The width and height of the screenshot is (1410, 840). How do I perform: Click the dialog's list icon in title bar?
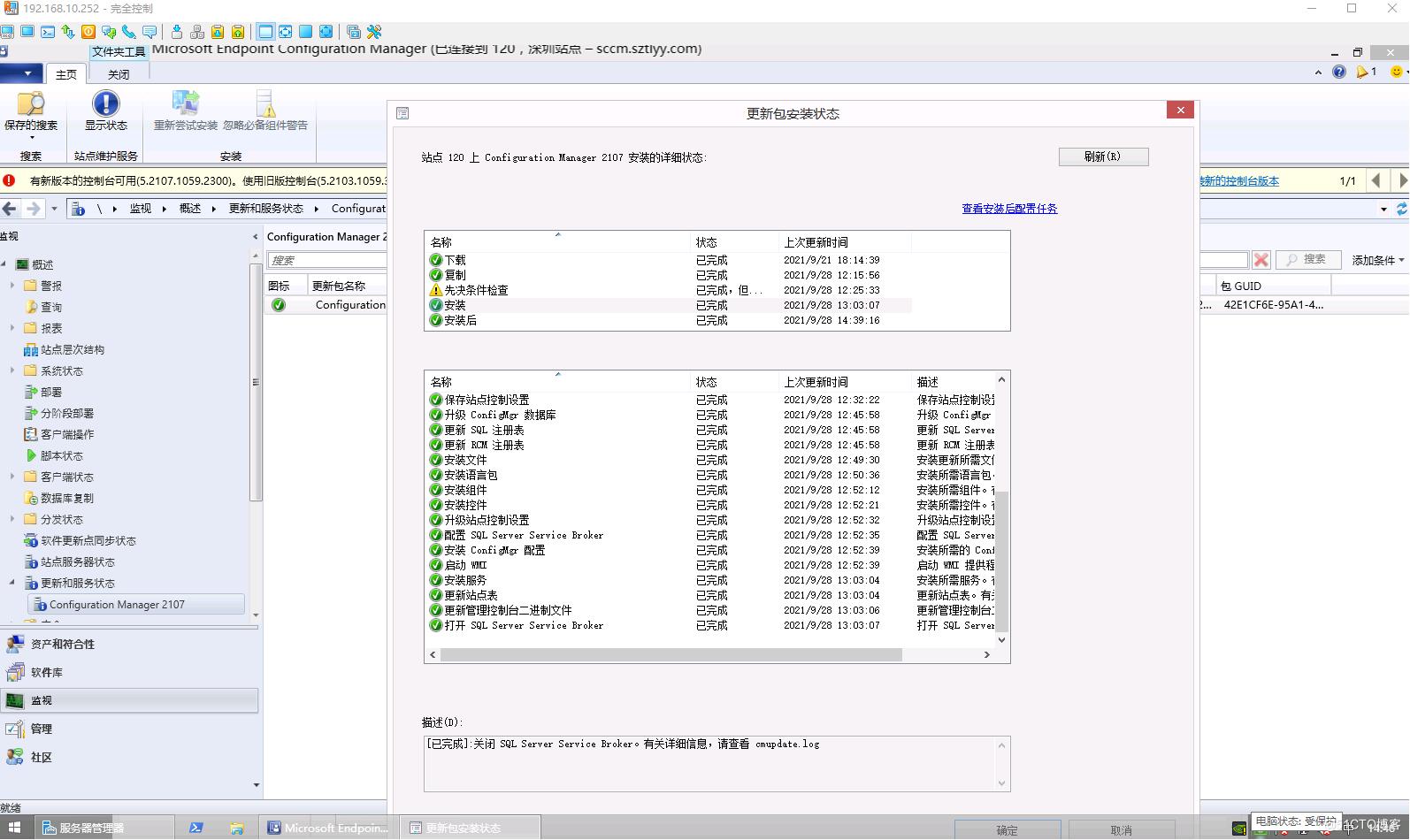coord(402,113)
